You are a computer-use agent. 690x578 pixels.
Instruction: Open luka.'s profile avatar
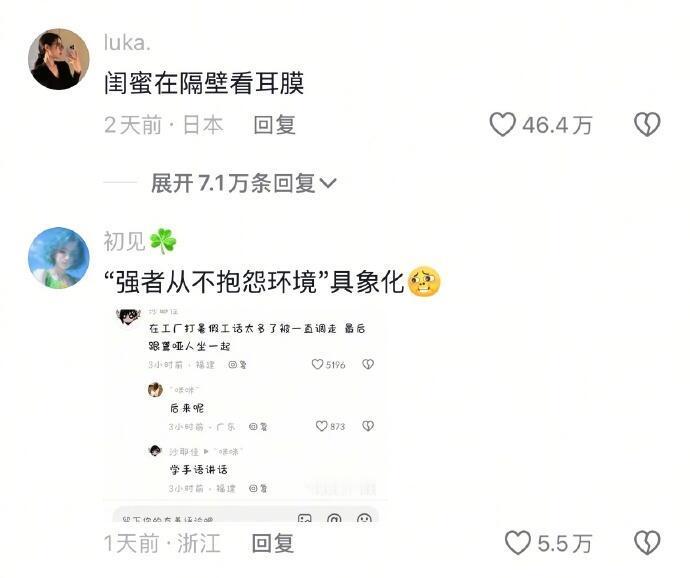[59, 59]
